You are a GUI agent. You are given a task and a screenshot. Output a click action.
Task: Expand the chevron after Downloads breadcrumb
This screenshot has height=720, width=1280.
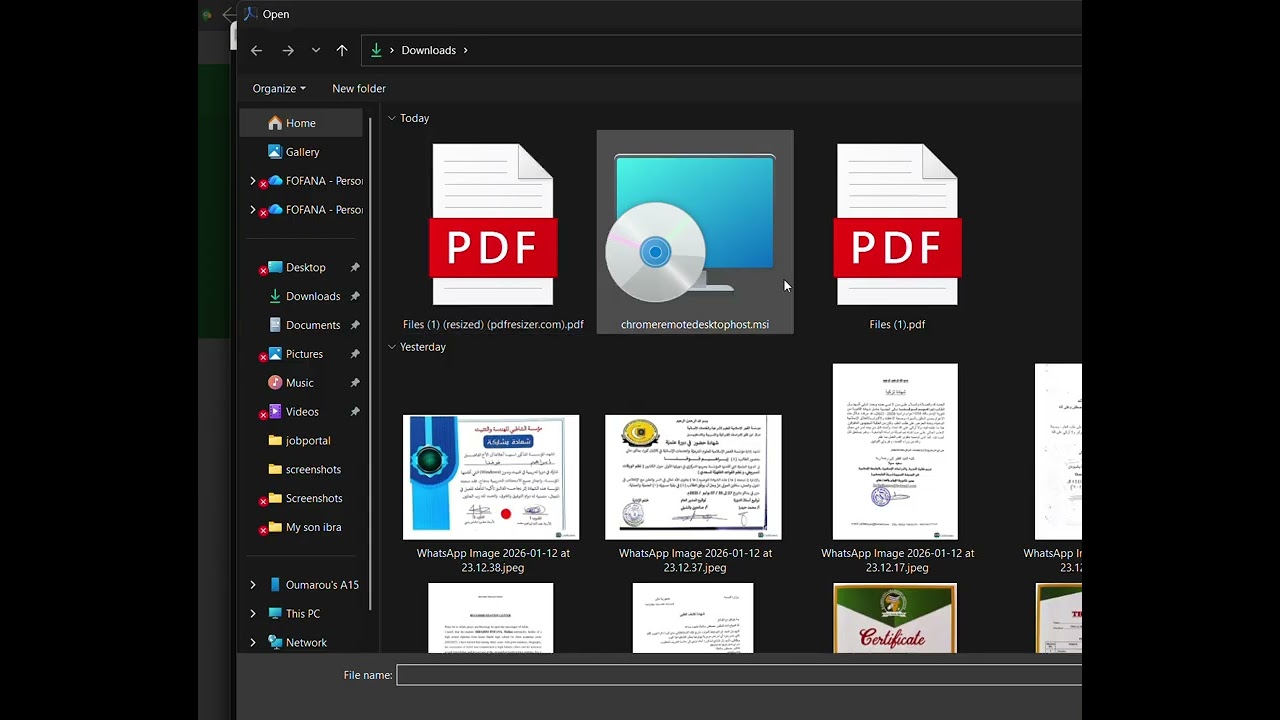coord(465,50)
